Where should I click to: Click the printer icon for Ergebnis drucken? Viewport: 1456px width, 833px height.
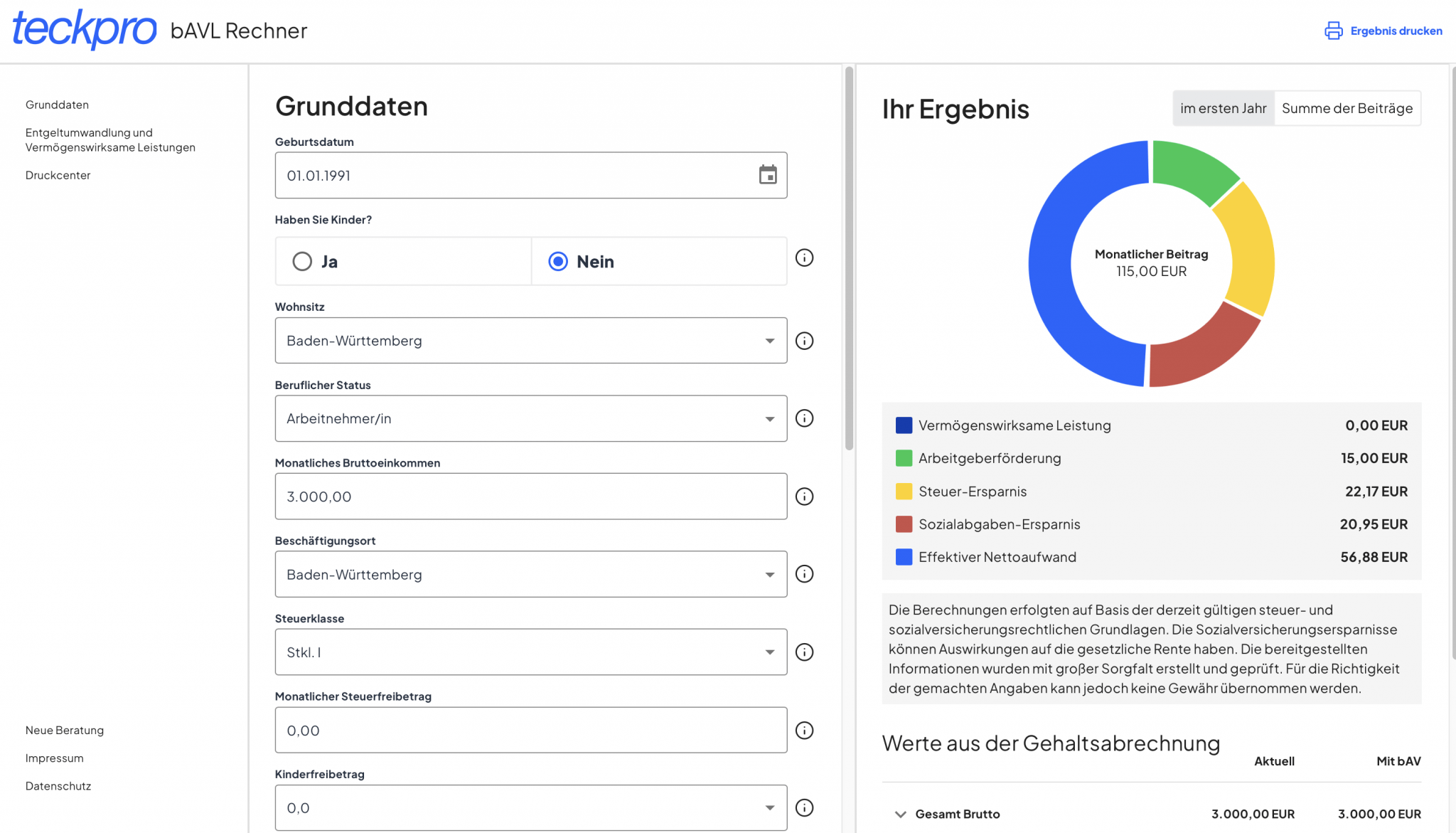[x=1333, y=31]
